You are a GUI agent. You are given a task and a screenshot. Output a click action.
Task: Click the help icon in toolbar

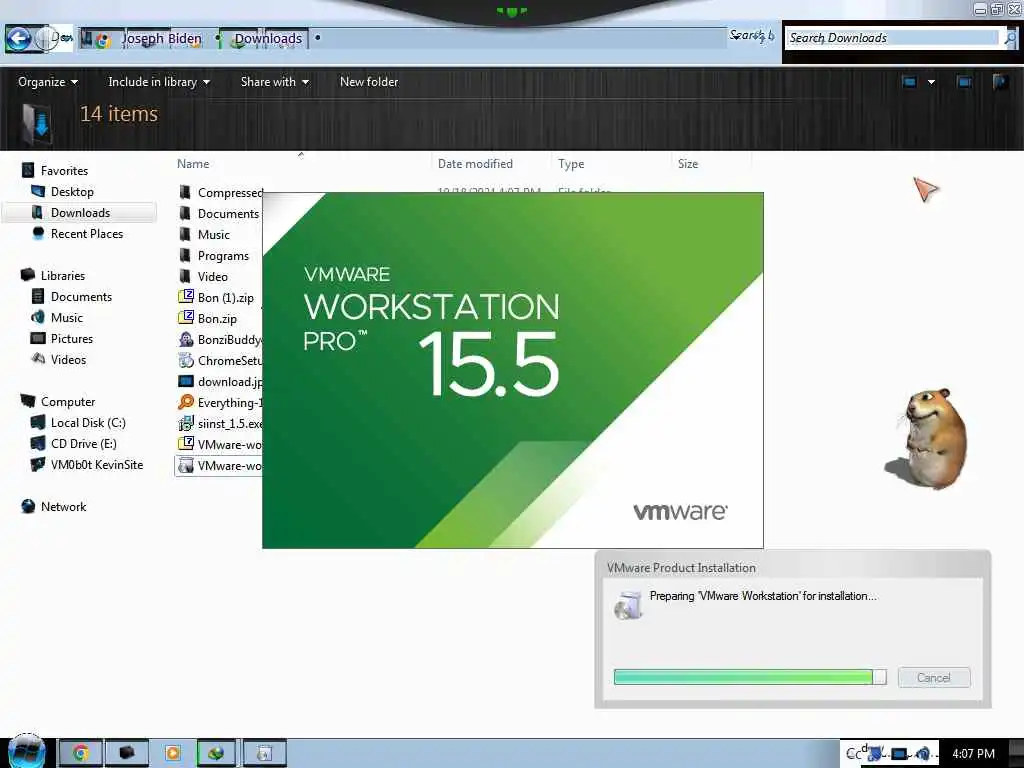[x=1000, y=82]
